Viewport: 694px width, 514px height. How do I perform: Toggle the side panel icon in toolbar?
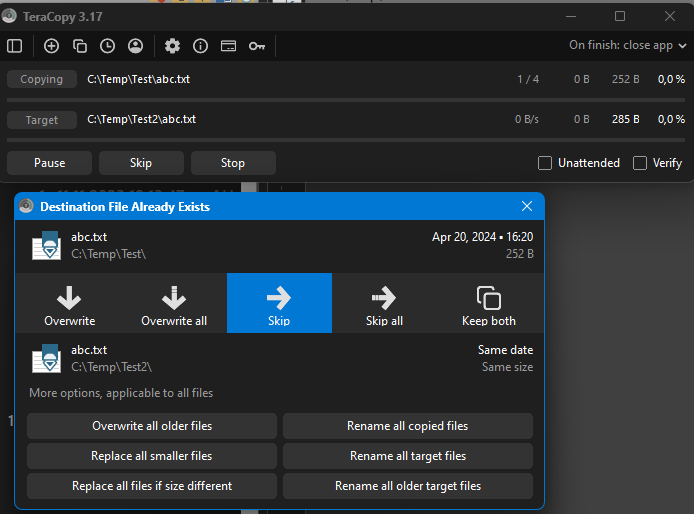(x=15, y=46)
